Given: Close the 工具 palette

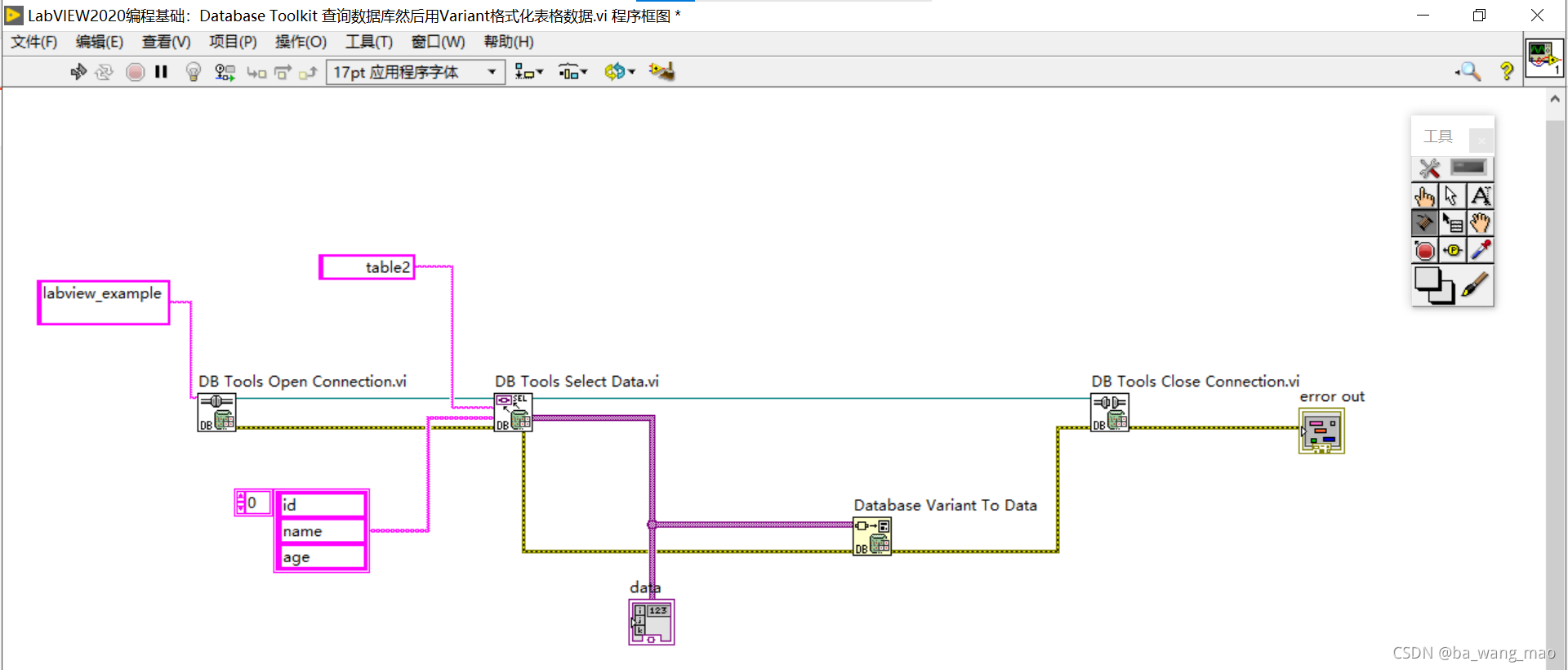Looking at the screenshot, I should (x=1481, y=140).
